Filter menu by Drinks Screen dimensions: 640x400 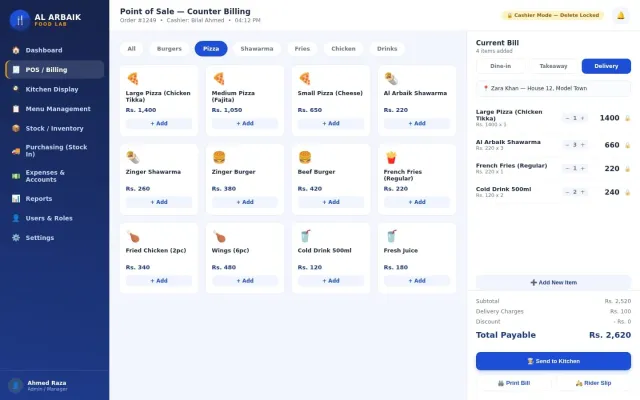tap(387, 49)
